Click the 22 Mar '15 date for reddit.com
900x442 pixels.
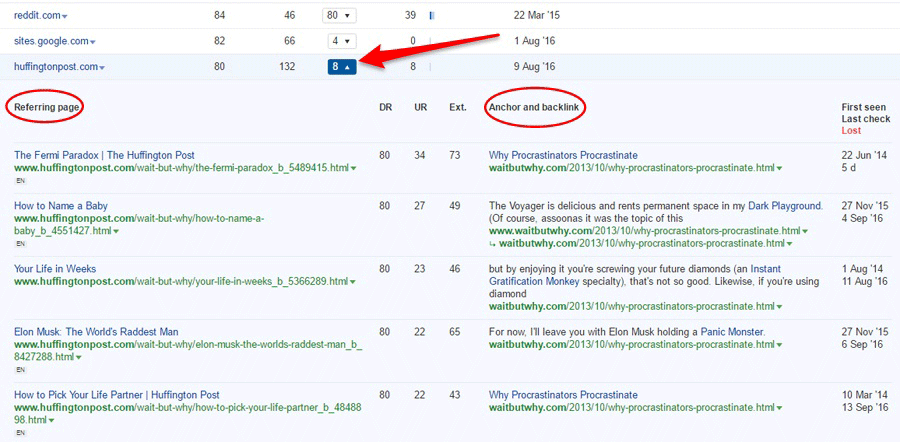(x=536, y=15)
